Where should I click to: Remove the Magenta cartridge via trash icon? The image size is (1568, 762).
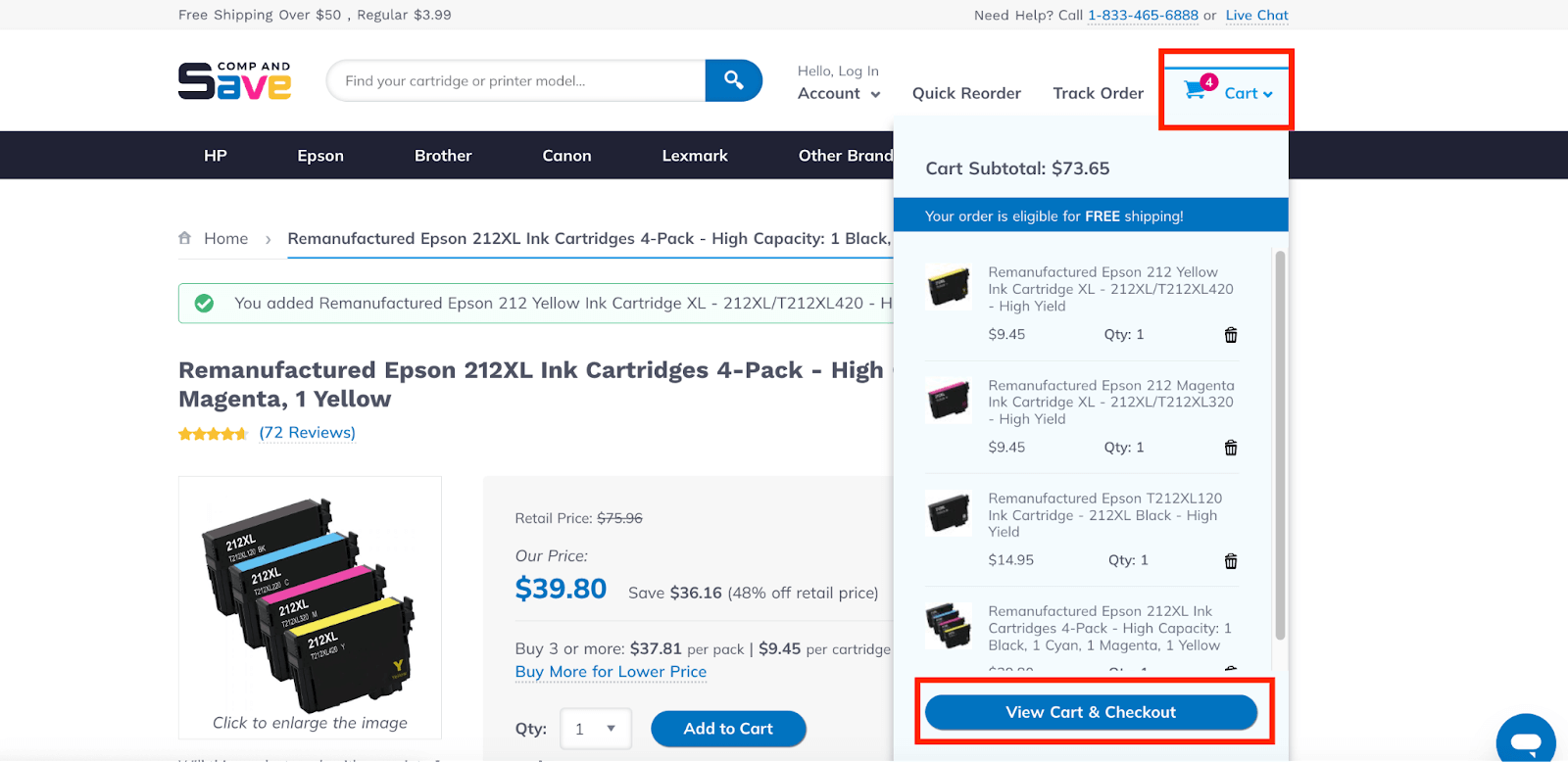pos(1231,448)
